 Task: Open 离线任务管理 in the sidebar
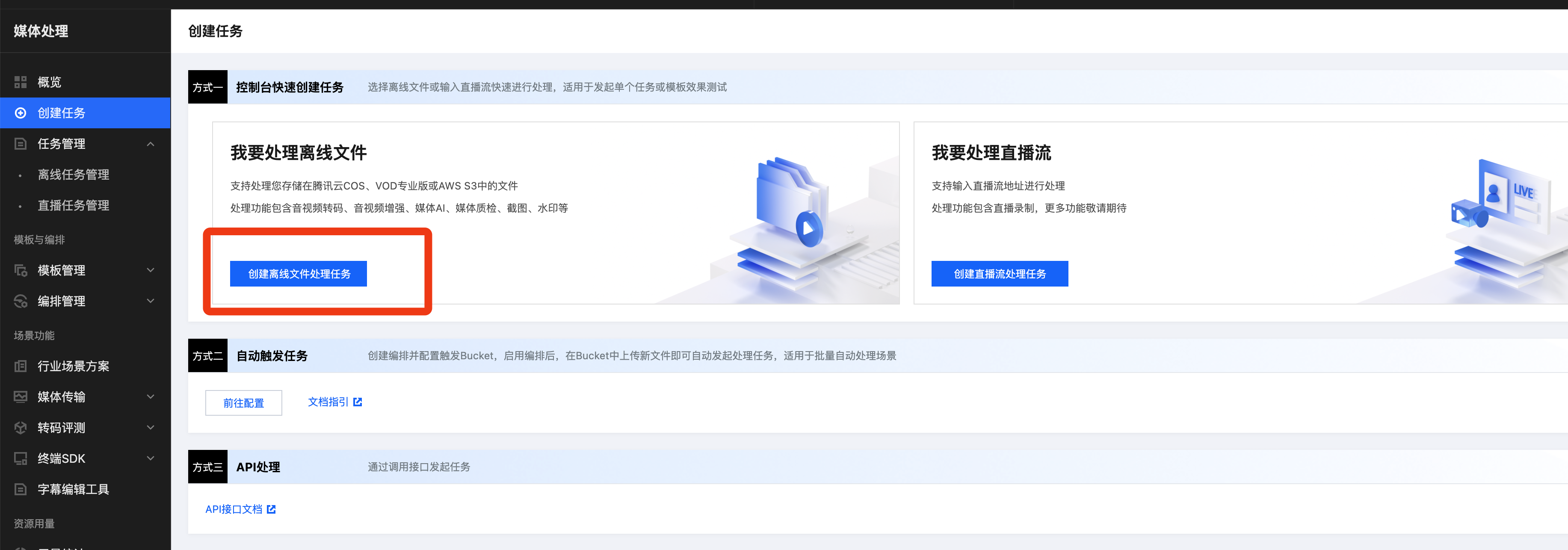coord(73,175)
